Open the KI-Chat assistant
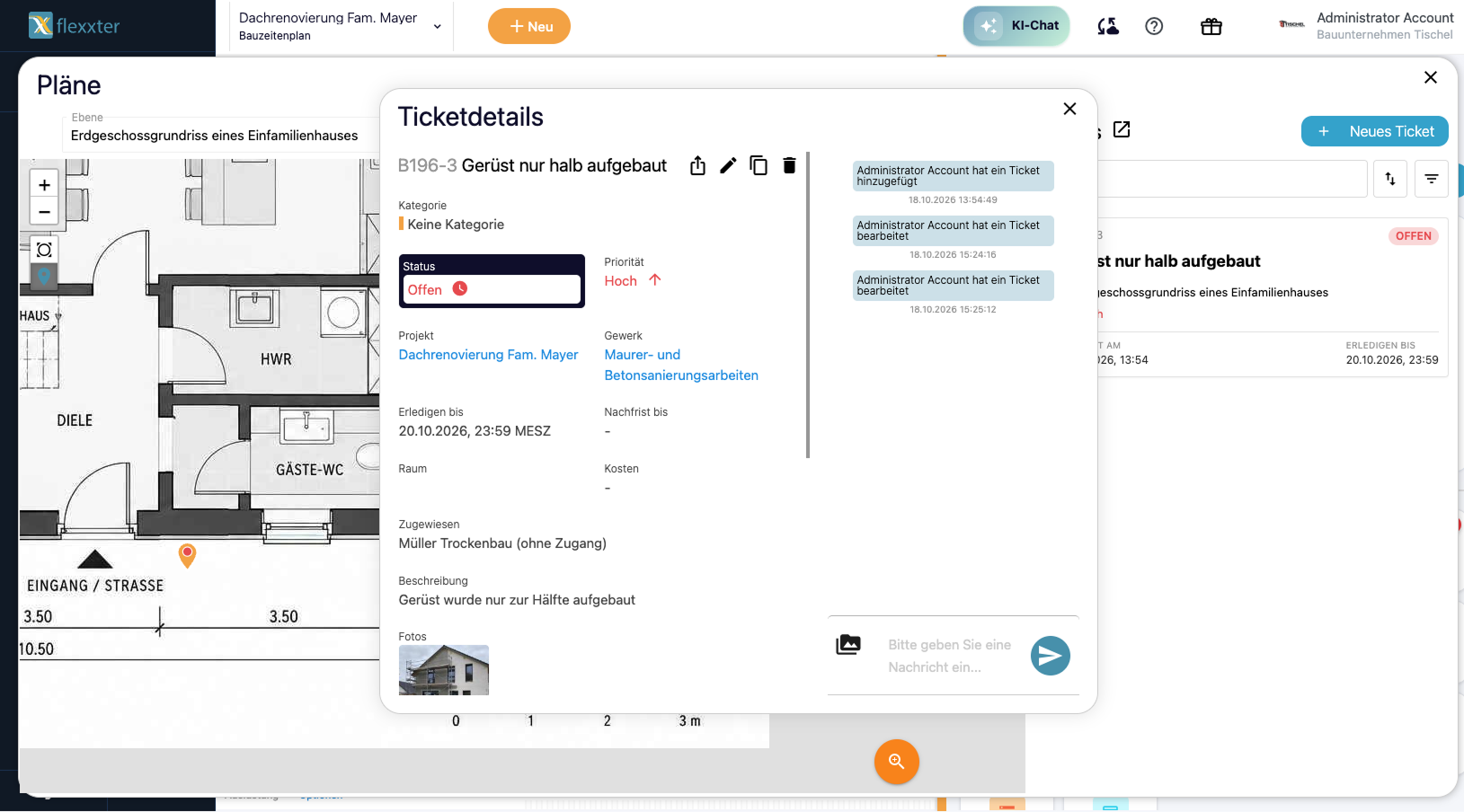 pyautogui.click(x=1016, y=26)
